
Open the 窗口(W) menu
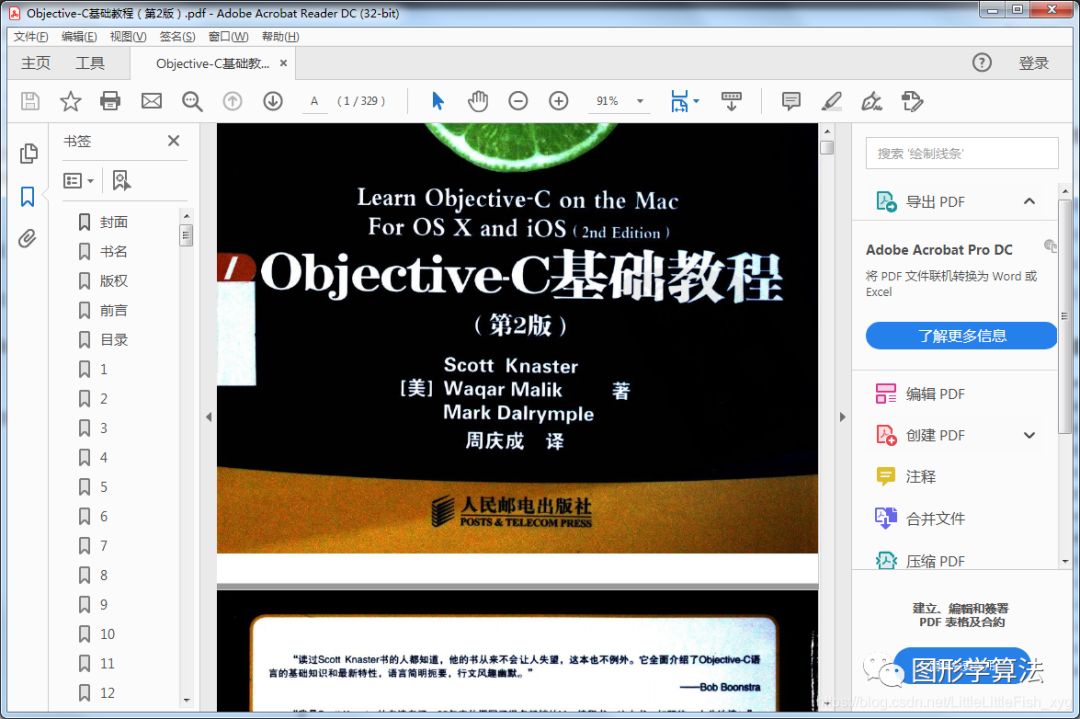pos(228,37)
